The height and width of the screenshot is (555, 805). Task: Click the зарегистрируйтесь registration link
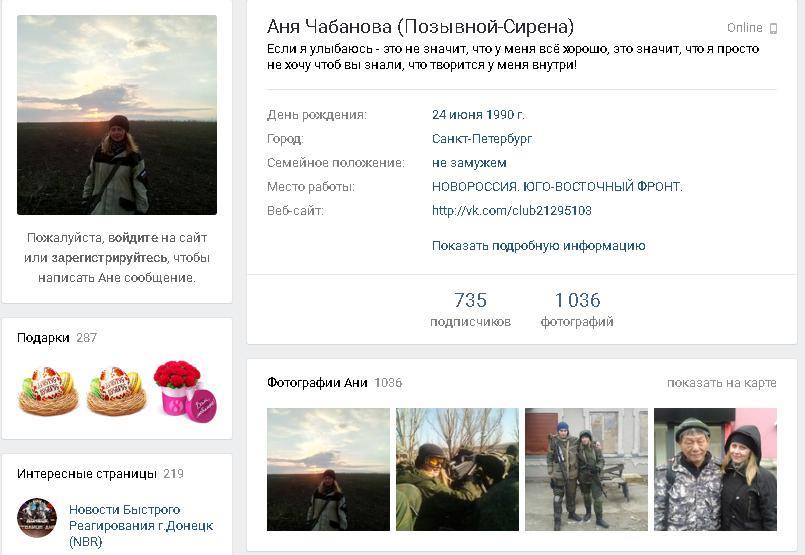coord(109,258)
